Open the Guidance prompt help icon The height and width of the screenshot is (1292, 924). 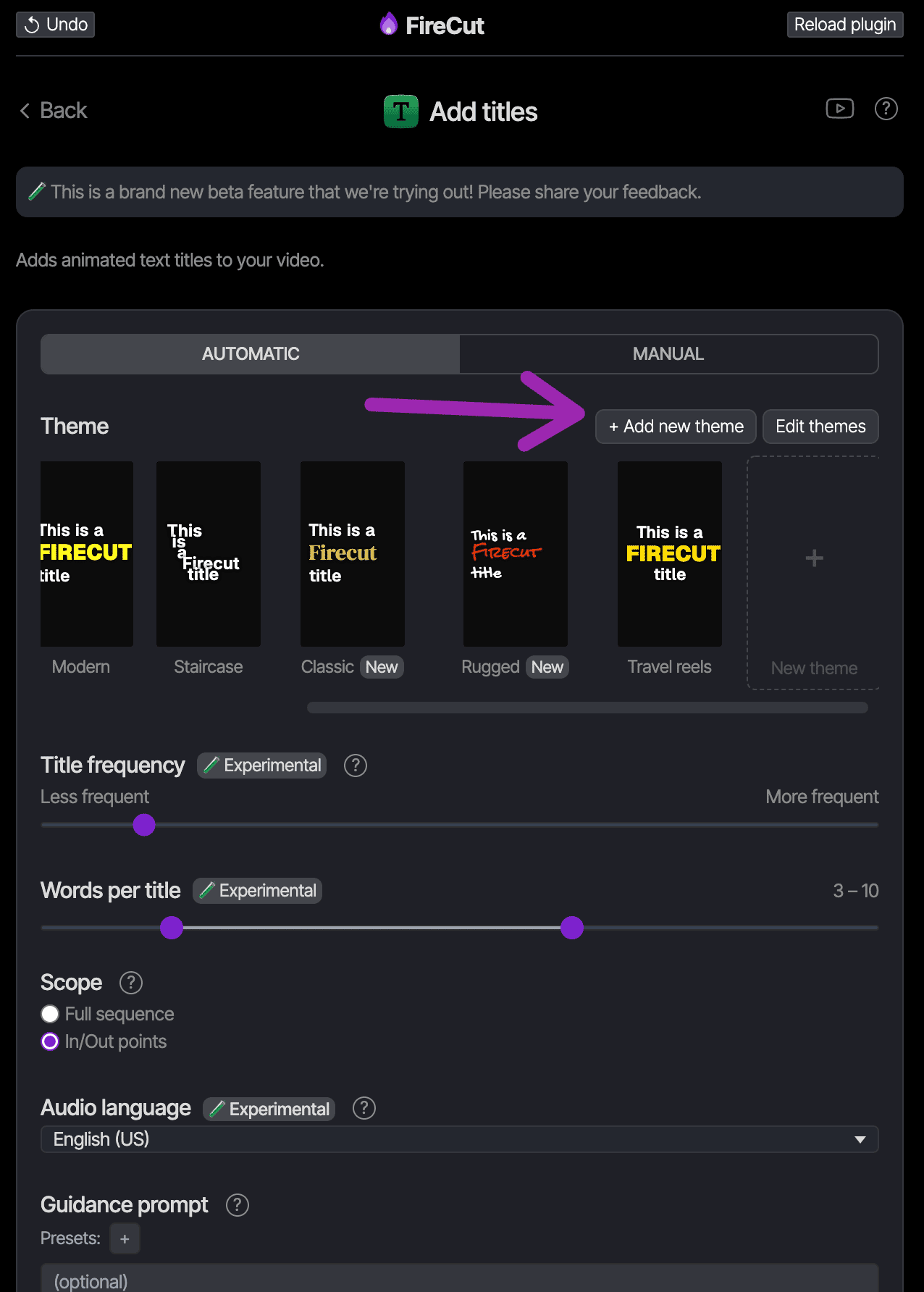coord(238,1205)
